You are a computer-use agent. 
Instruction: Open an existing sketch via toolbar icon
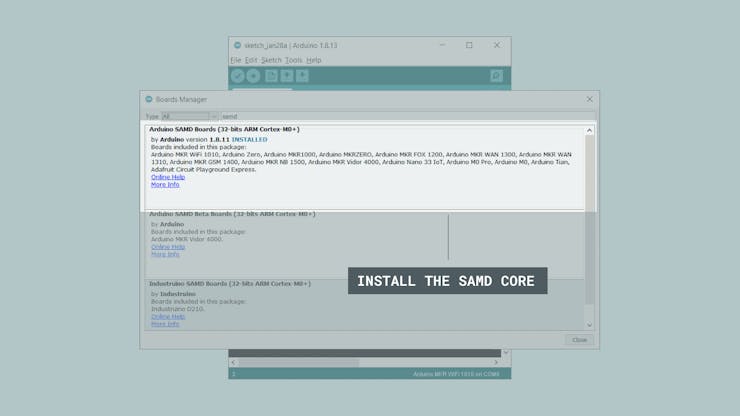click(286, 76)
